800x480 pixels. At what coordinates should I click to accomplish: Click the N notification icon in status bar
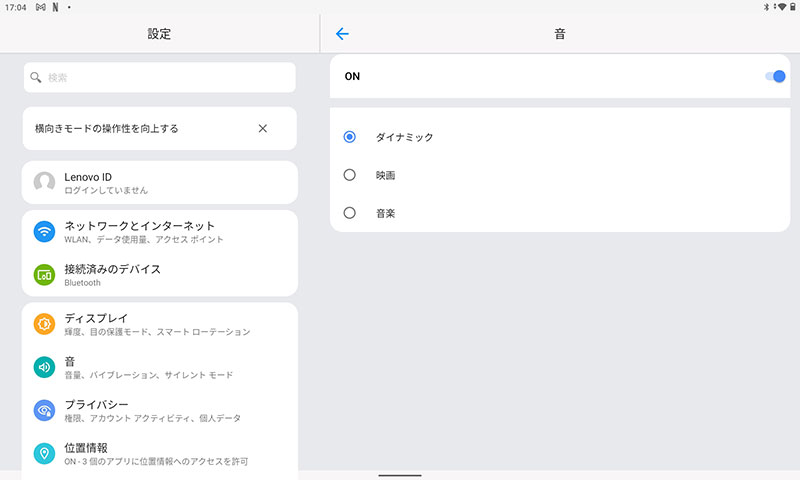click(x=55, y=7)
